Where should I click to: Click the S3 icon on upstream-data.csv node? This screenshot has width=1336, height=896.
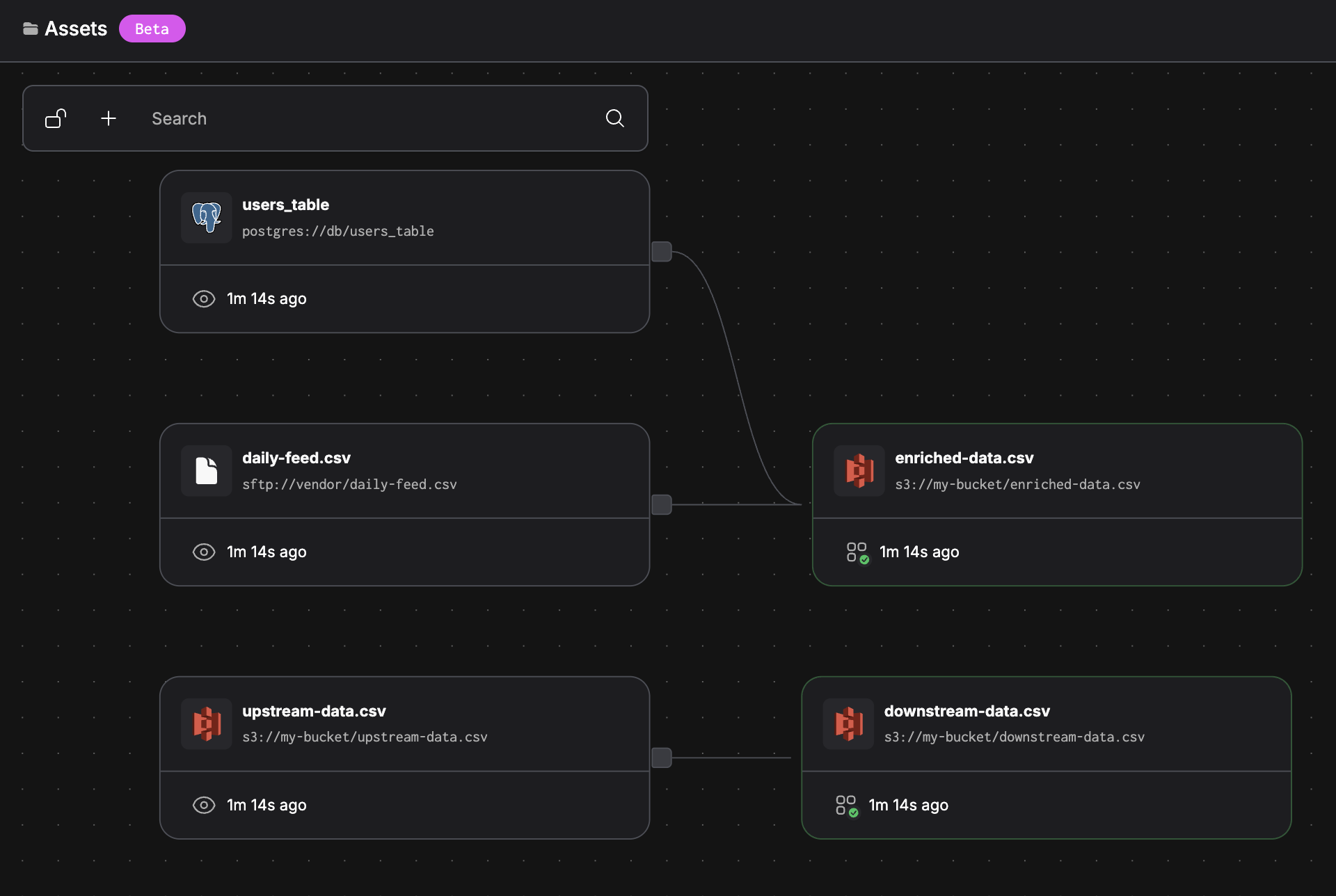205,723
